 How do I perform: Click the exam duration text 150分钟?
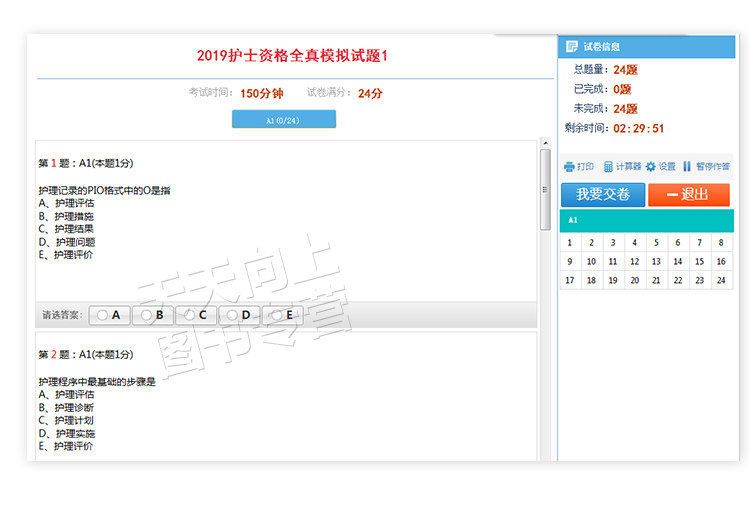coord(262,93)
